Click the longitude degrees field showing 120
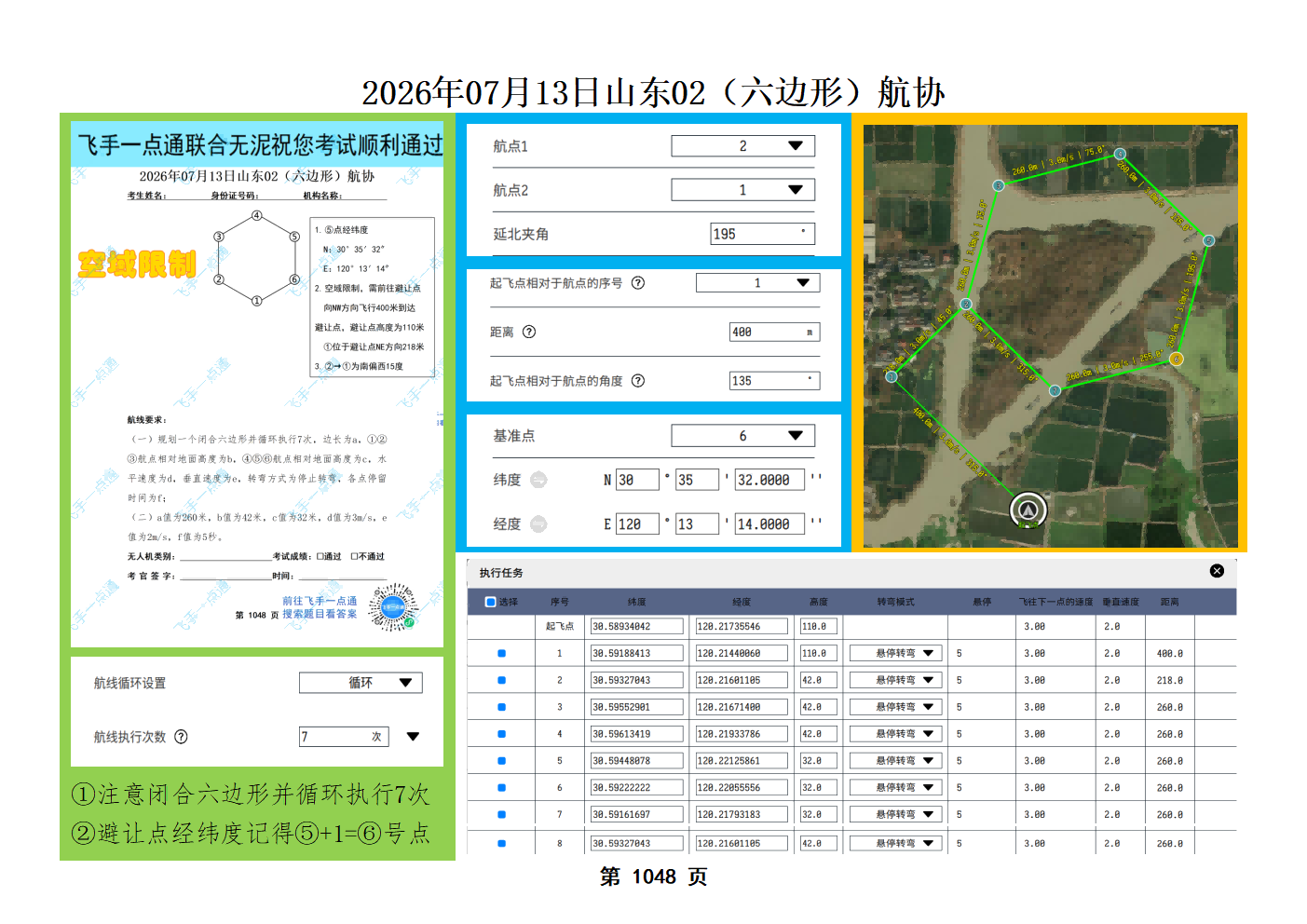Screen dimensions: 1307x924 (637, 524)
